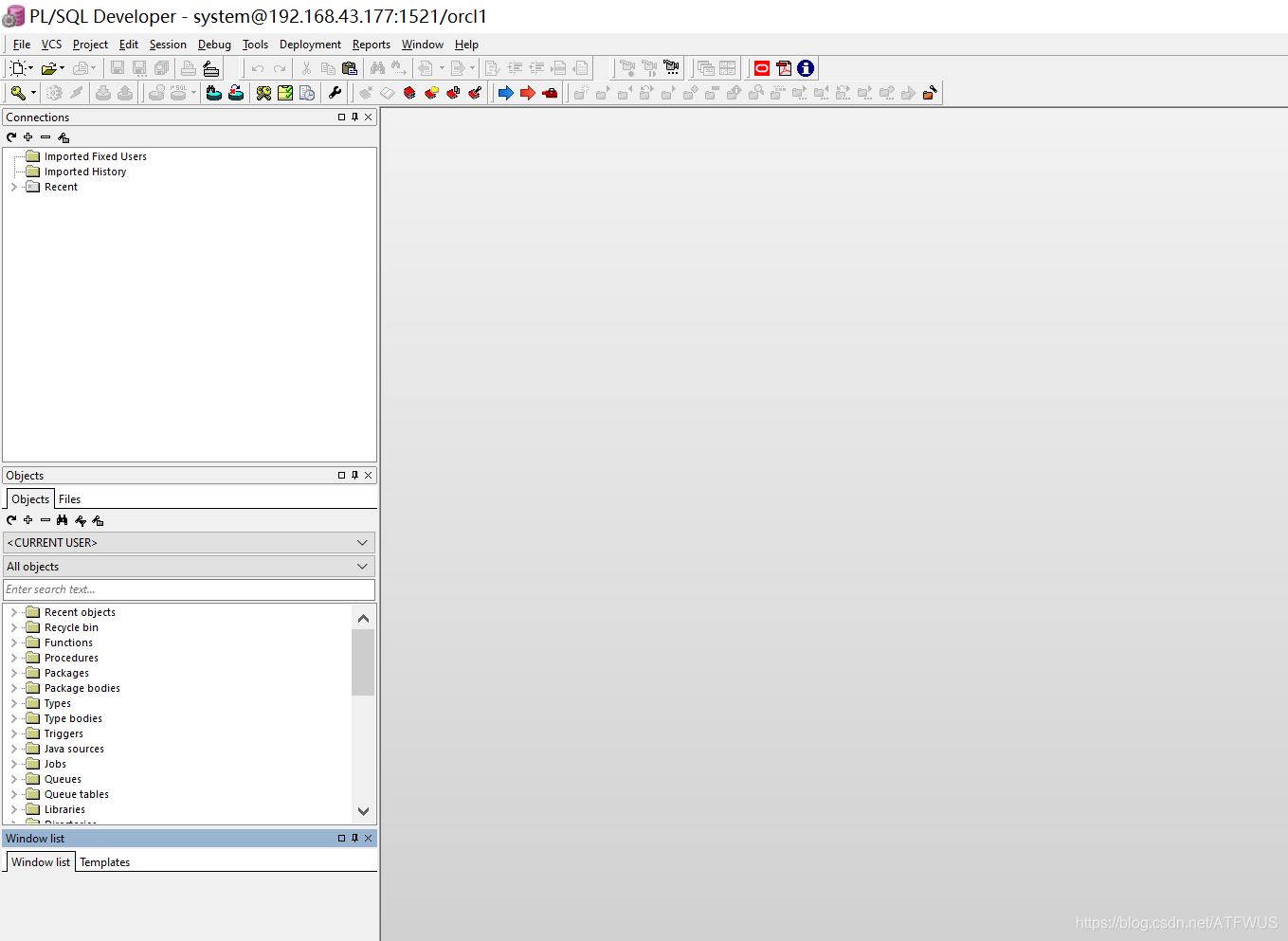Click the Objects tree scroll up arrow
Viewport: 1288px width, 941px height.
(x=363, y=618)
